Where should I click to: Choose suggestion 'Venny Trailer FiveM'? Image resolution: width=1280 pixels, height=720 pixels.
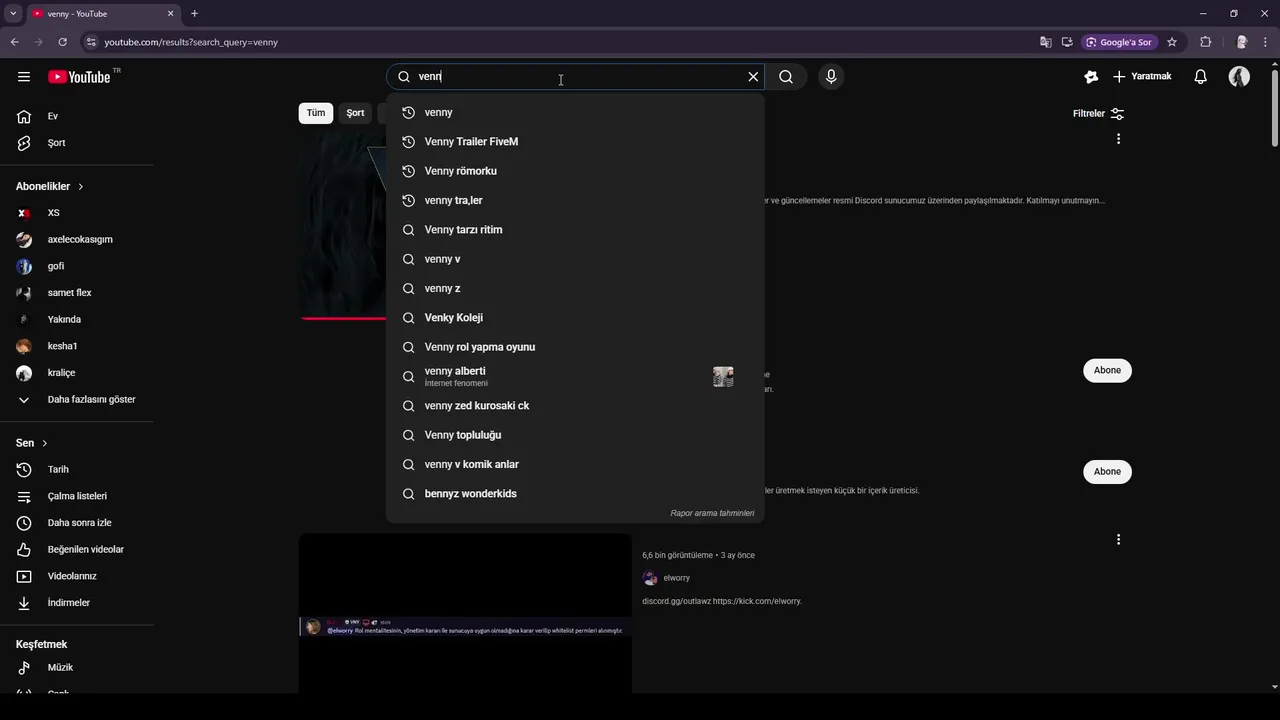(575, 142)
